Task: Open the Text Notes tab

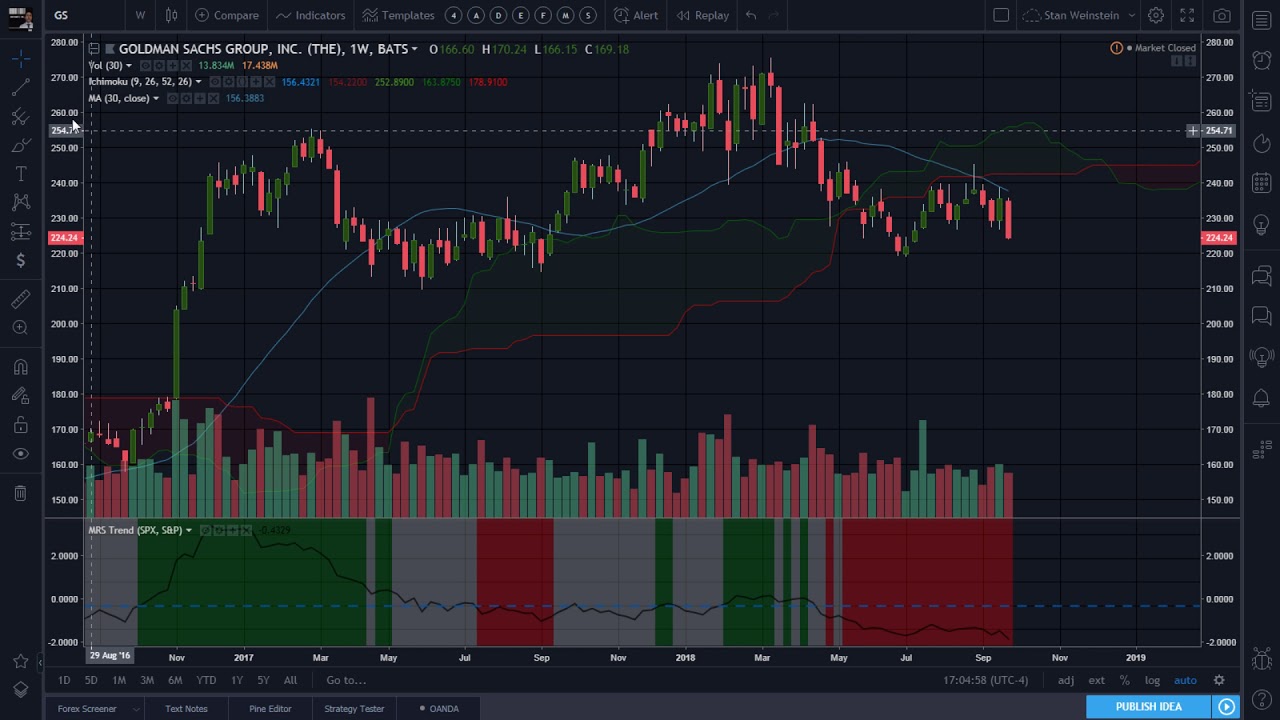Action: pos(187,709)
